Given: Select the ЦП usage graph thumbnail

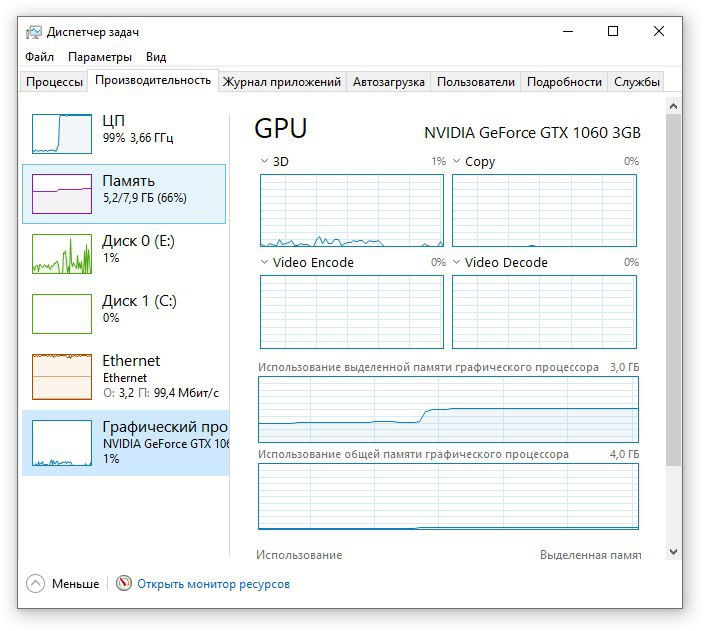Looking at the screenshot, I should [x=62, y=134].
